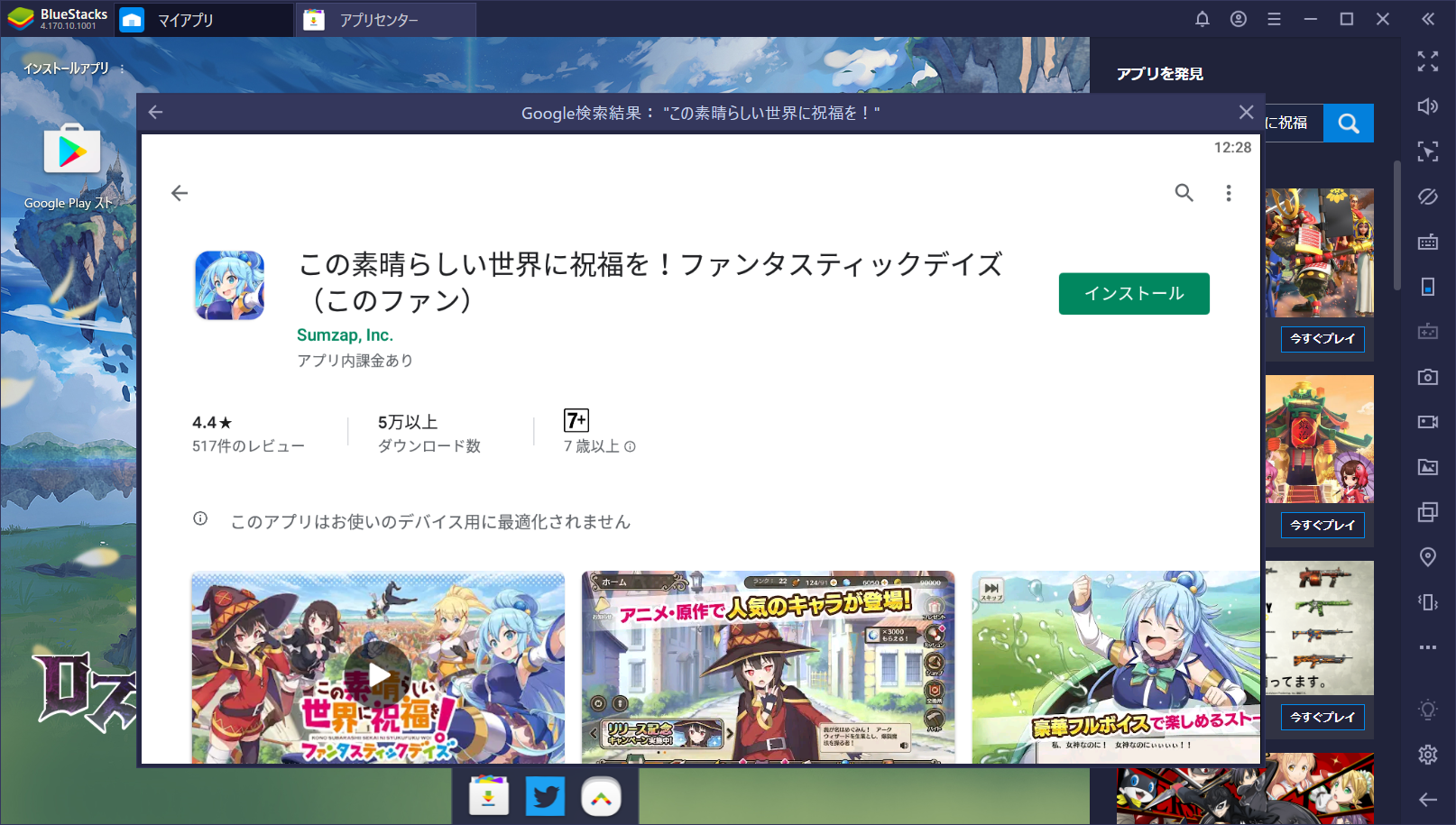Switch to the アプリセンター tab
The height and width of the screenshot is (825, 1456).
pyautogui.click(x=385, y=20)
